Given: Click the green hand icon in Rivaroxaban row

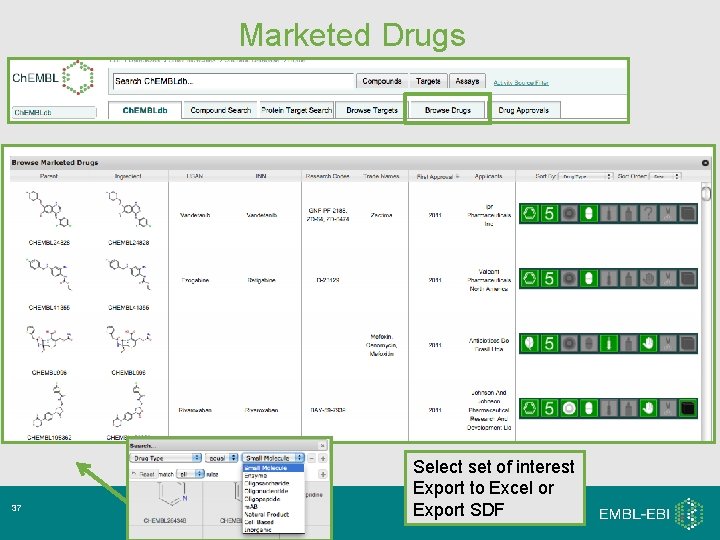Looking at the screenshot, I should (648, 408).
